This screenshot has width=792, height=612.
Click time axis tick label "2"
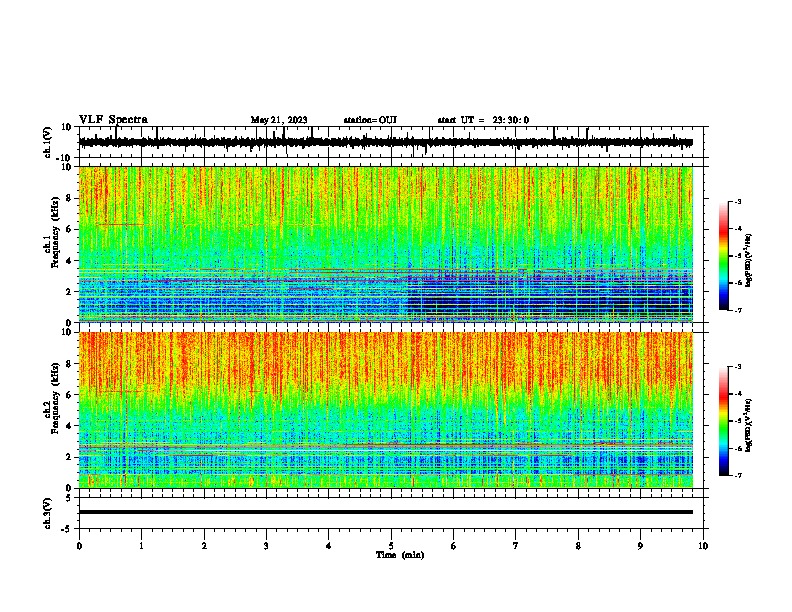(x=204, y=546)
